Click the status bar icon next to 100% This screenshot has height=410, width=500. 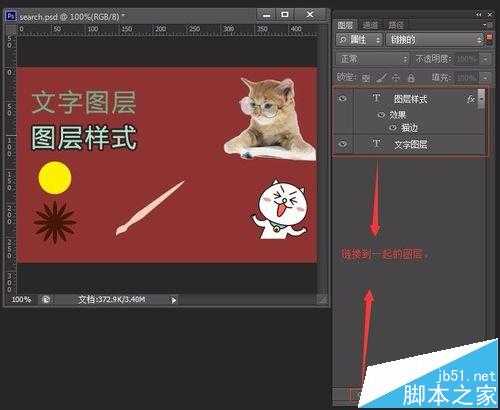(x=46, y=299)
